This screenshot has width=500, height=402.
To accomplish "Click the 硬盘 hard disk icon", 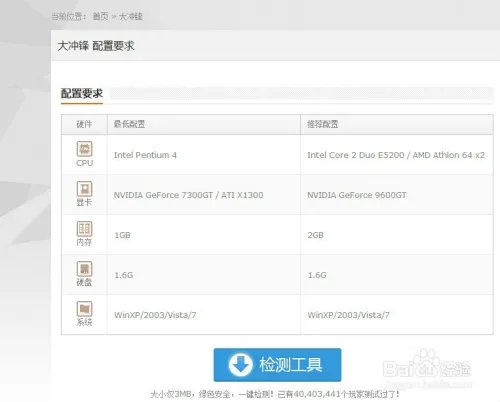I will (x=84, y=269).
